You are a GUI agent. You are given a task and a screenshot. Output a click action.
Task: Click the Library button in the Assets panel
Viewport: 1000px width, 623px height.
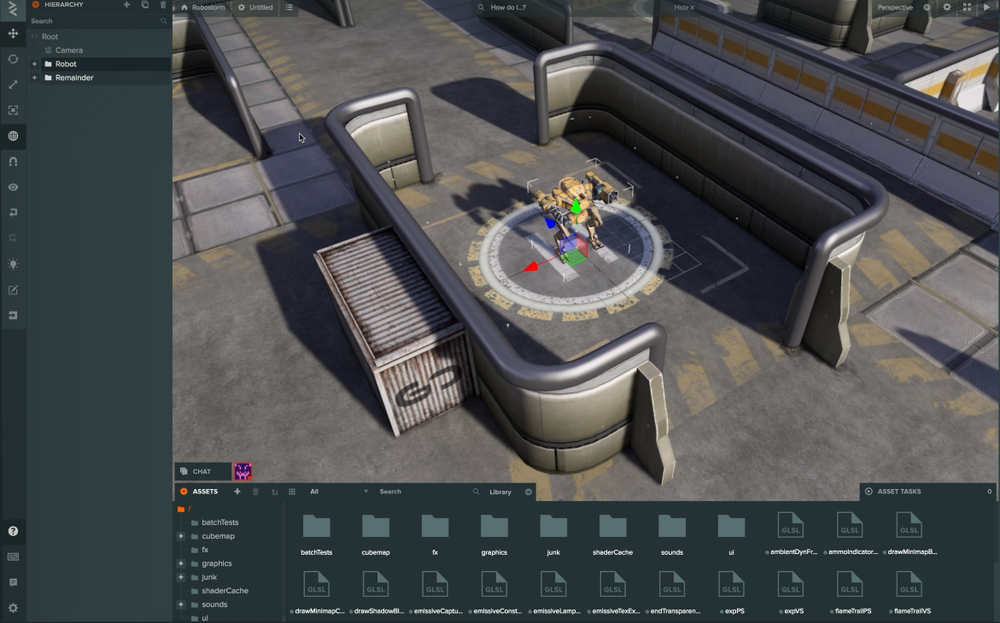[500, 491]
